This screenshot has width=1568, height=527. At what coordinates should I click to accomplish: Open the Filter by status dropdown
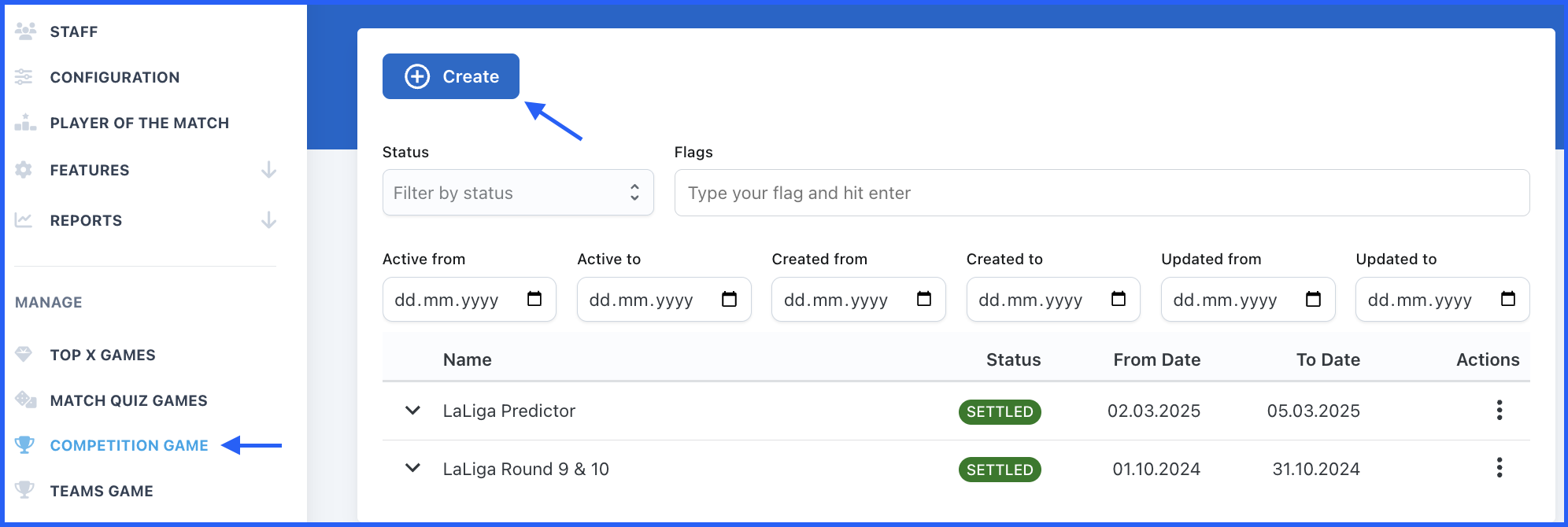pyautogui.click(x=518, y=193)
